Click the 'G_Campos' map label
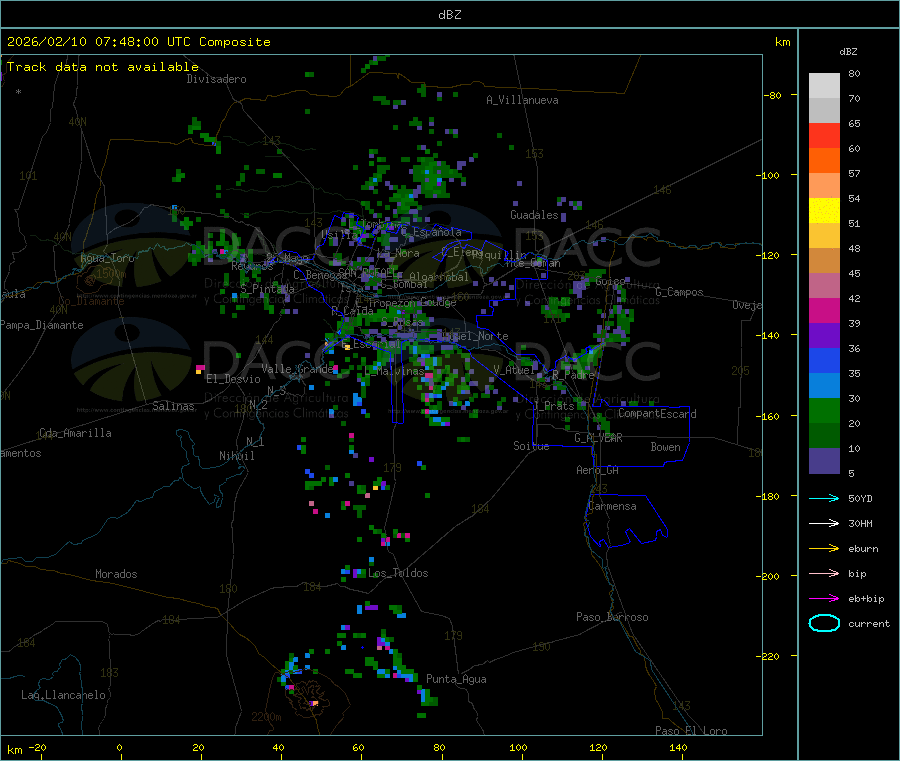Viewport: 900px width, 761px height. (679, 292)
